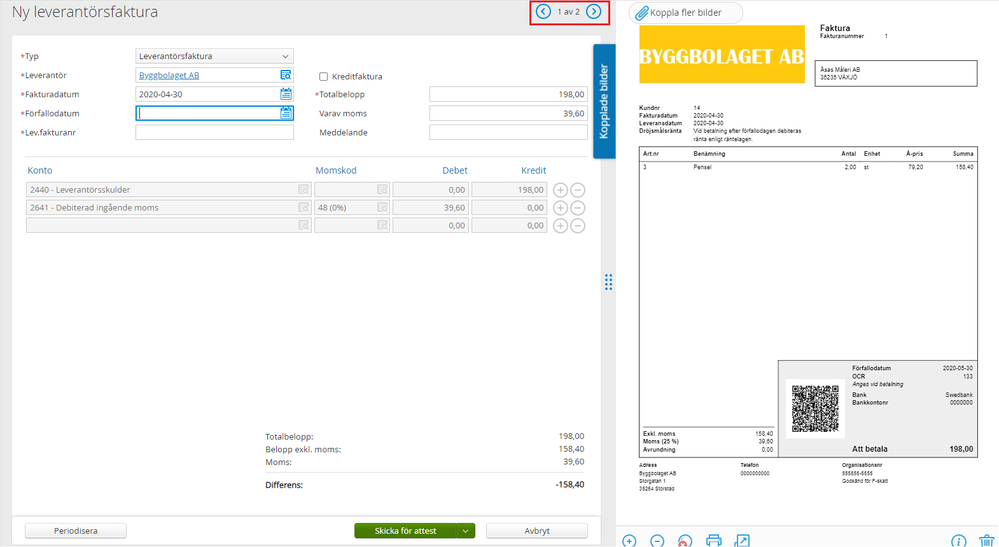Screen dimensions: 999x547
Task: Open the Momskod lookup on the 2641 row
Action: [381, 207]
